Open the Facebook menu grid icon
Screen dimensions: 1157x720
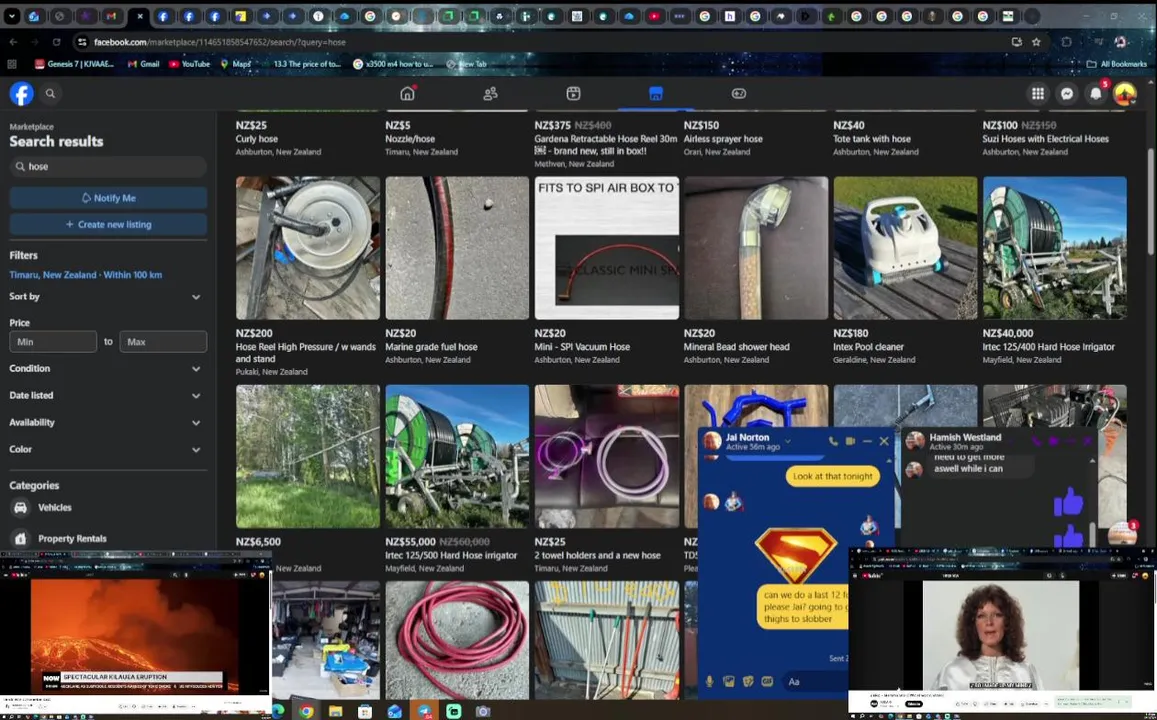(1037, 94)
